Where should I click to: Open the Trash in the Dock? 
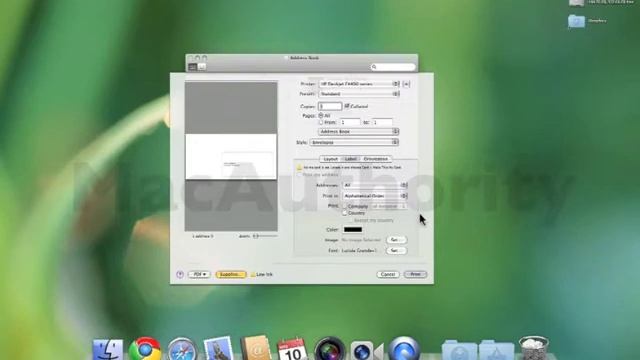533,349
